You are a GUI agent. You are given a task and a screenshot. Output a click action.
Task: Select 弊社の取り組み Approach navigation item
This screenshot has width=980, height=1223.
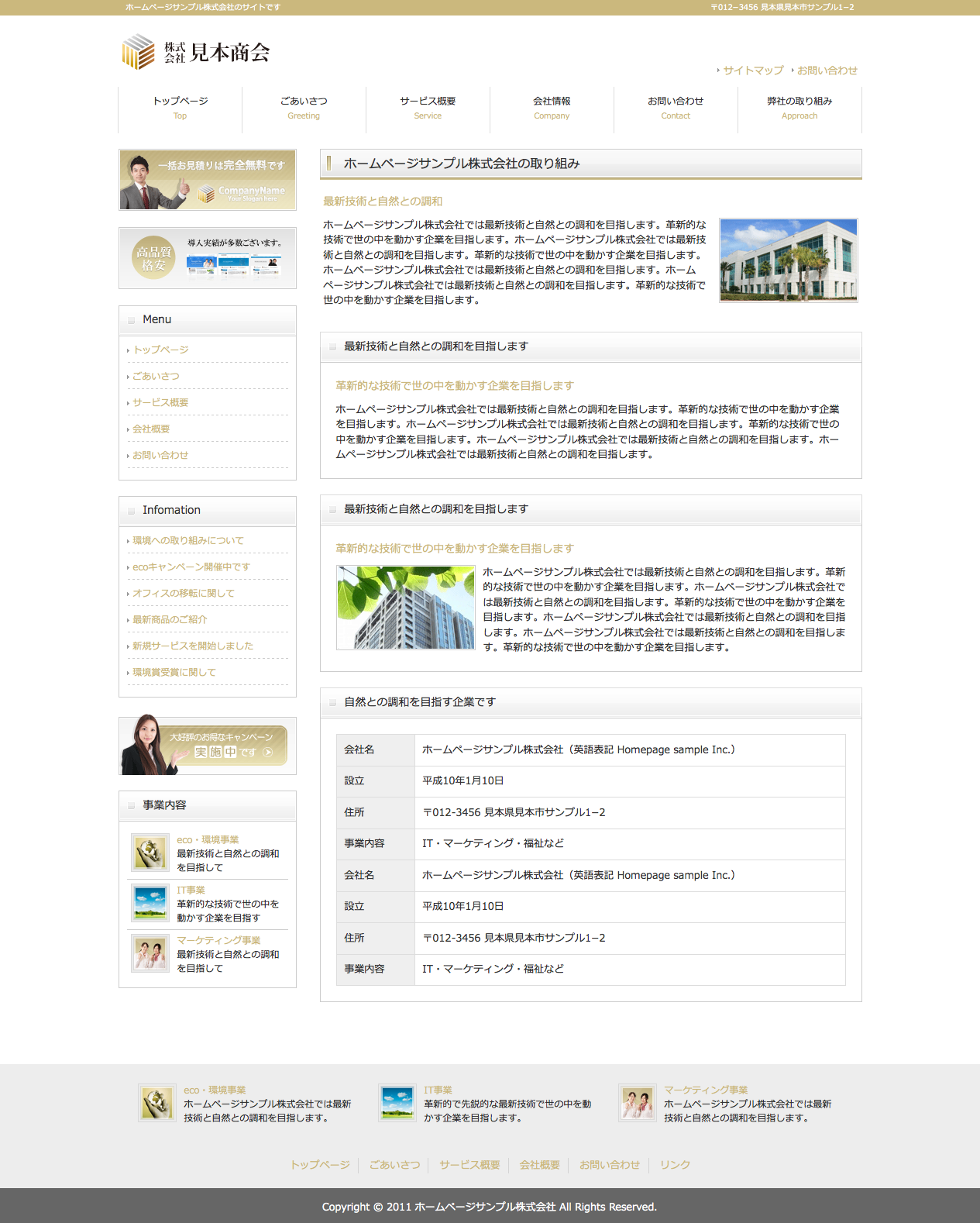coord(799,108)
